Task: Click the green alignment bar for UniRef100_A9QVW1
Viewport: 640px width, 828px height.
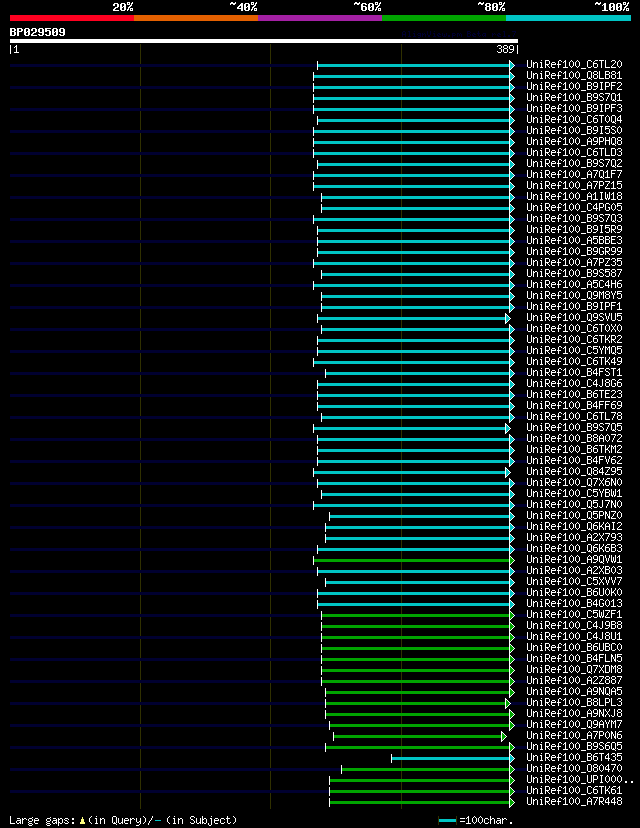Action: point(412,560)
